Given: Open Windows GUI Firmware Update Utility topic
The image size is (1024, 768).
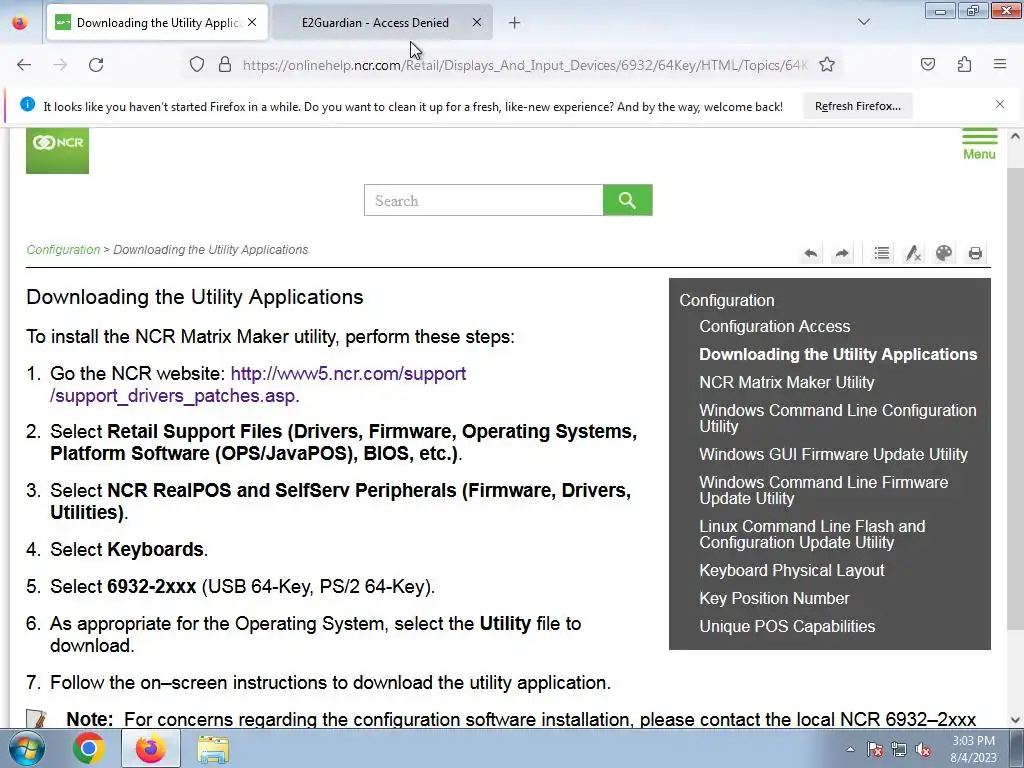Looking at the screenshot, I should coord(833,455).
